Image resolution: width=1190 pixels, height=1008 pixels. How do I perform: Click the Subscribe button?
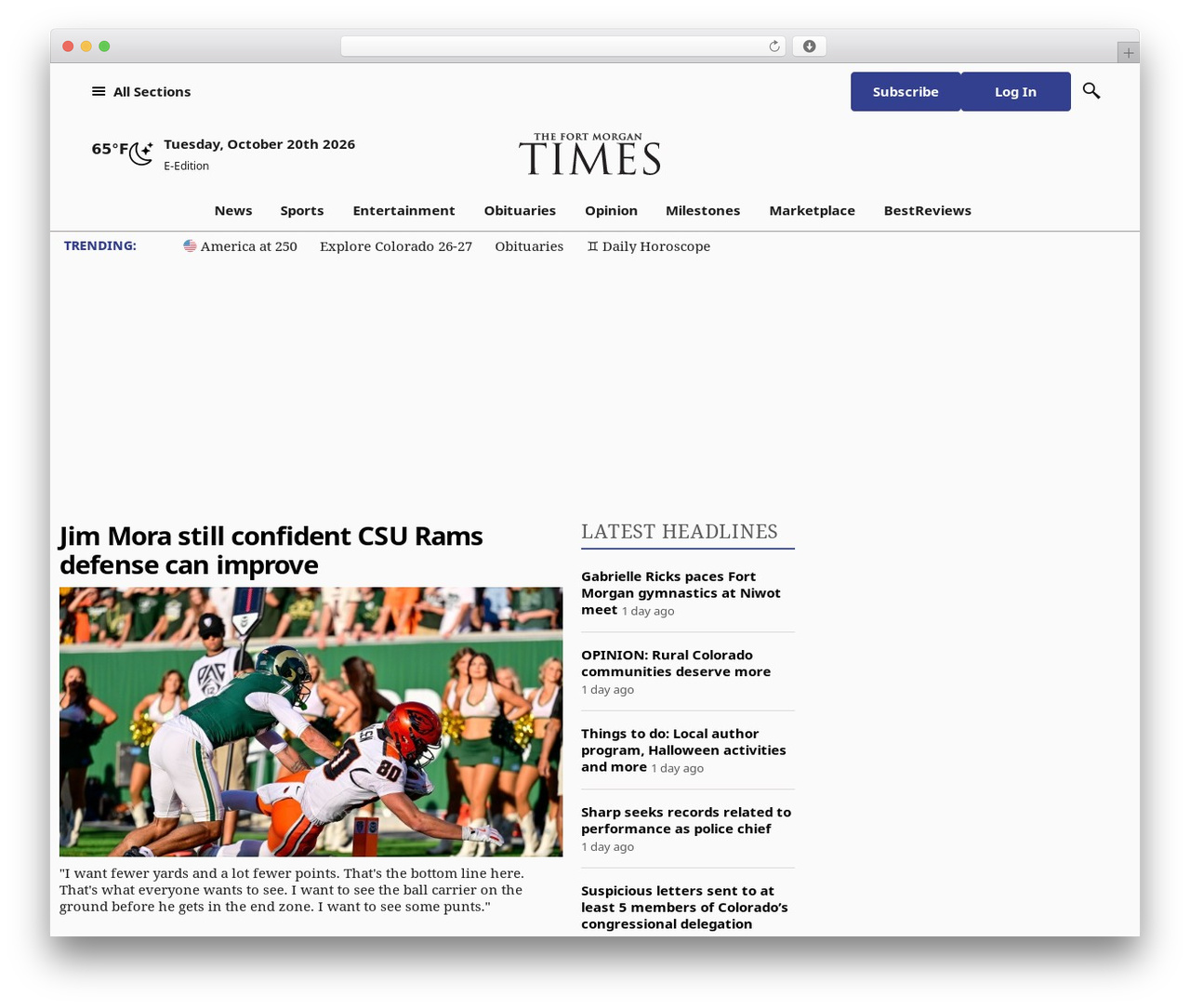[x=906, y=91]
